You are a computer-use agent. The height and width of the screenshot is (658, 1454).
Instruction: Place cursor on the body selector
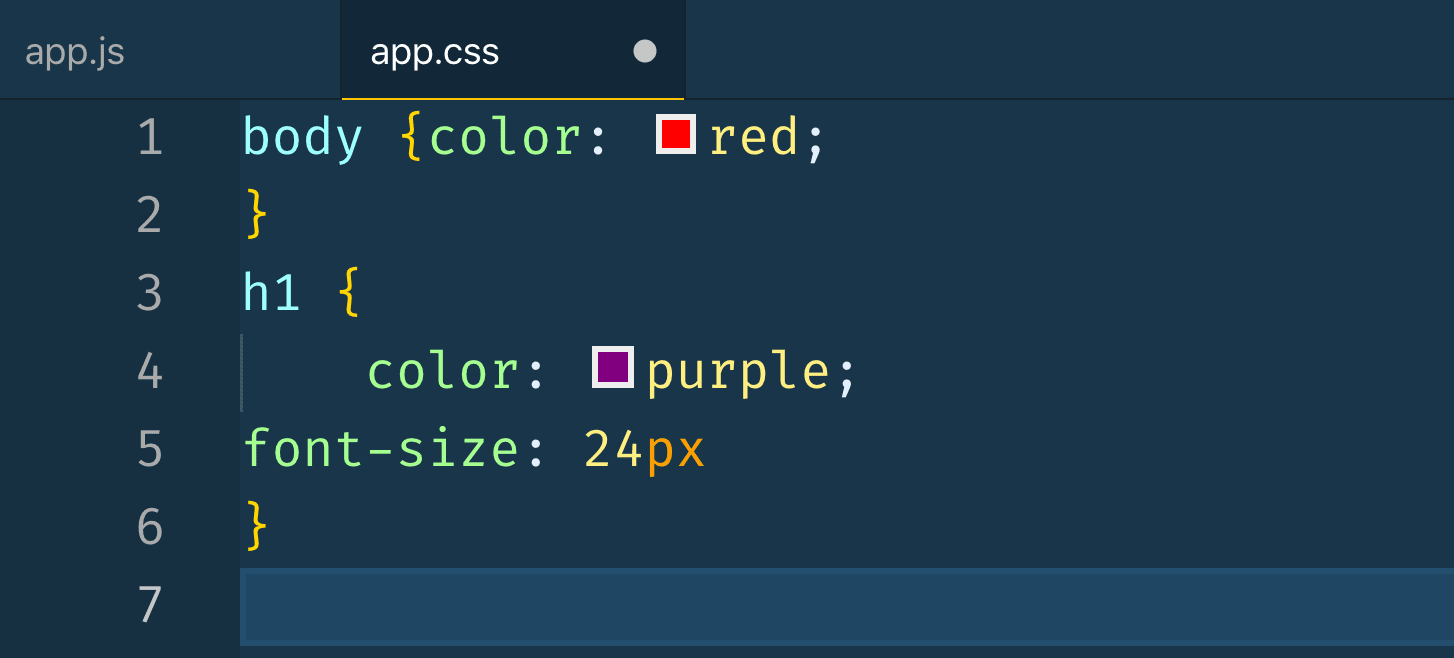pos(302,137)
